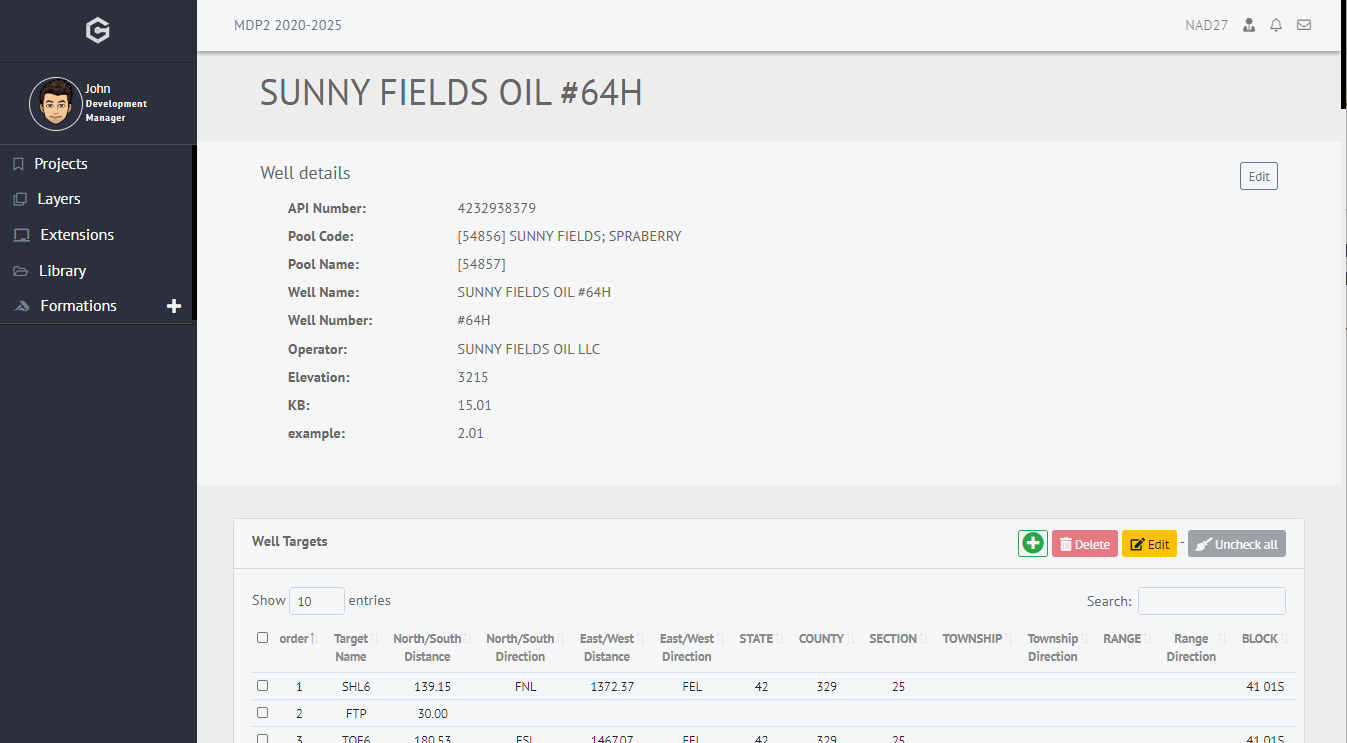The height and width of the screenshot is (743, 1347).
Task: Click the user profile icon in top bar
Action: coord(1248,25)
